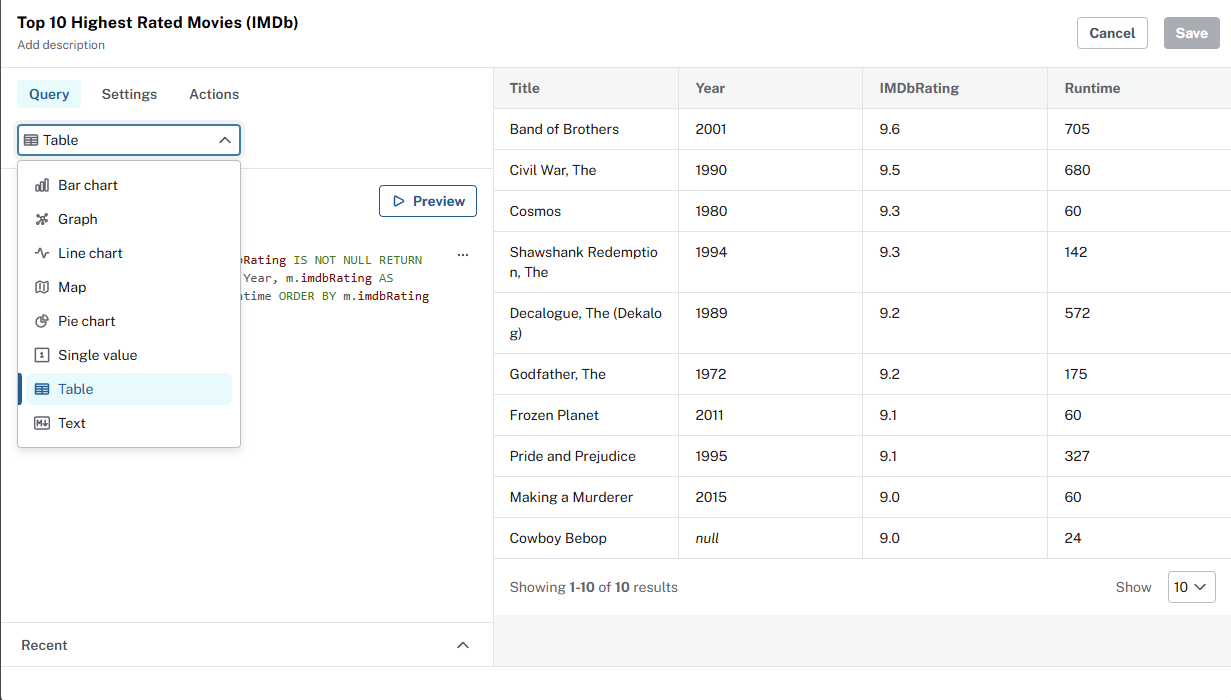Screen dimensions: 1231x700
Task: Click the table icon inside the dropdown field
Action: 31,140
